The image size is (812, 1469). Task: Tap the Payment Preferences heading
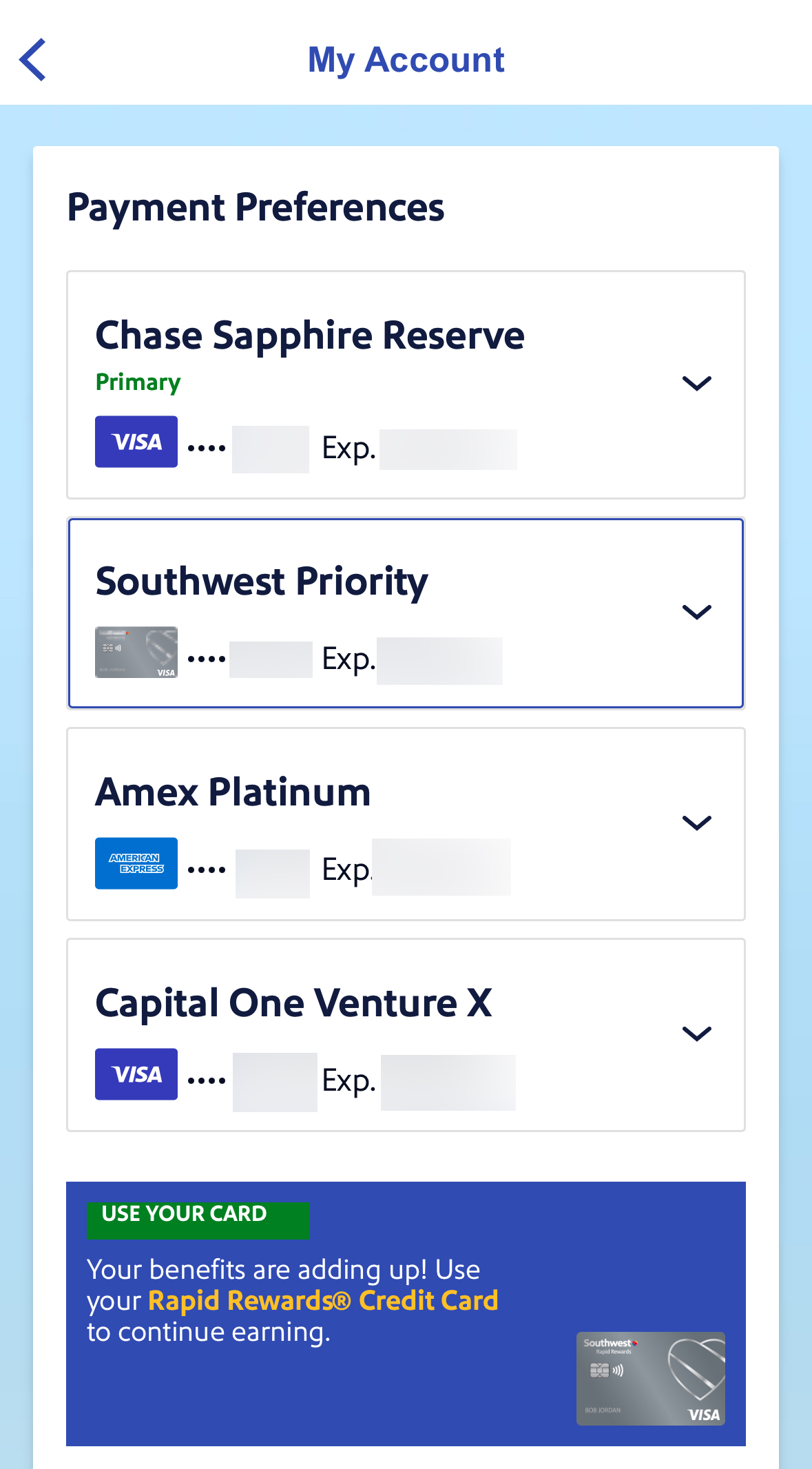256,207
